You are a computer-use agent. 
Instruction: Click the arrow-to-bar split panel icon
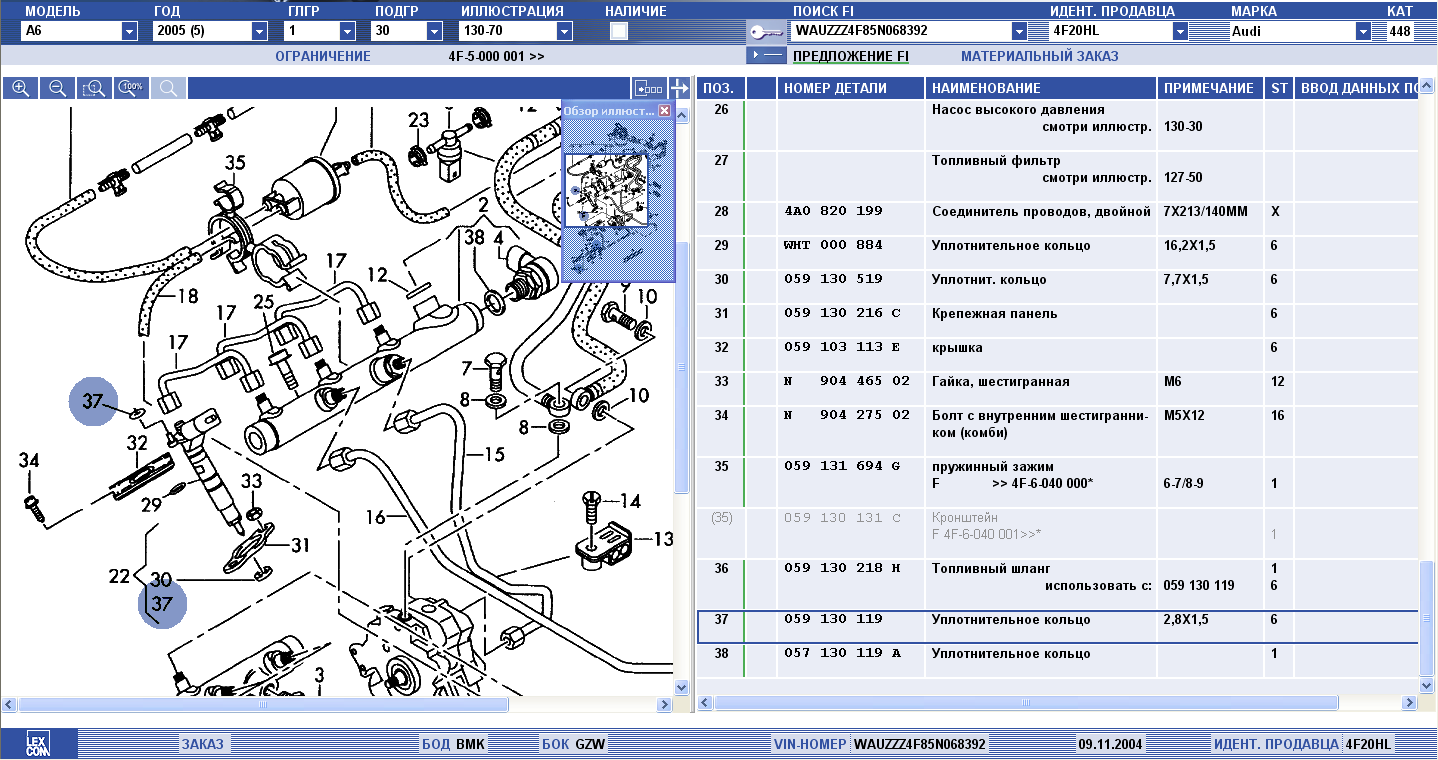680,88
